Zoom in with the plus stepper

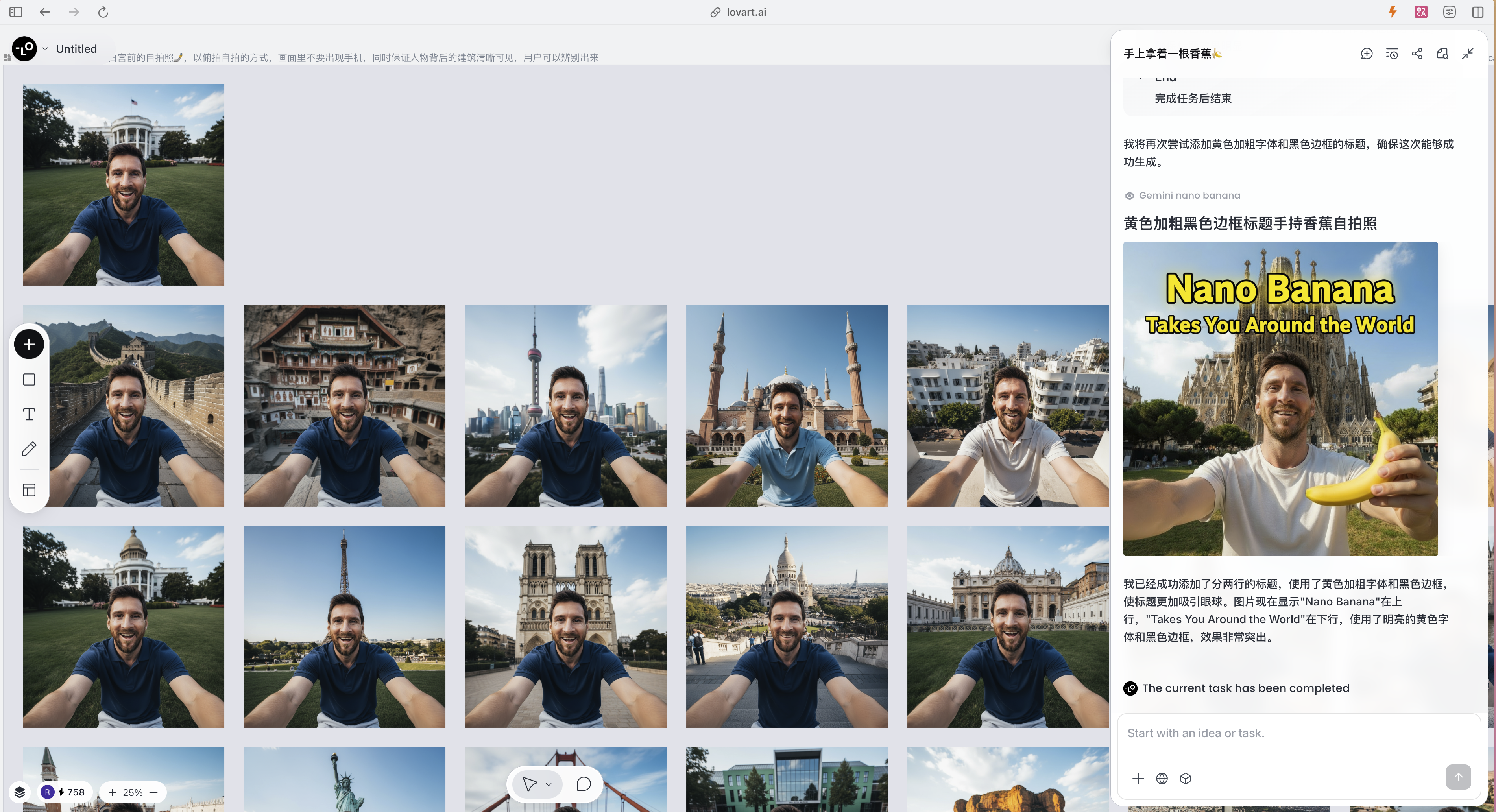coord(113,792)
